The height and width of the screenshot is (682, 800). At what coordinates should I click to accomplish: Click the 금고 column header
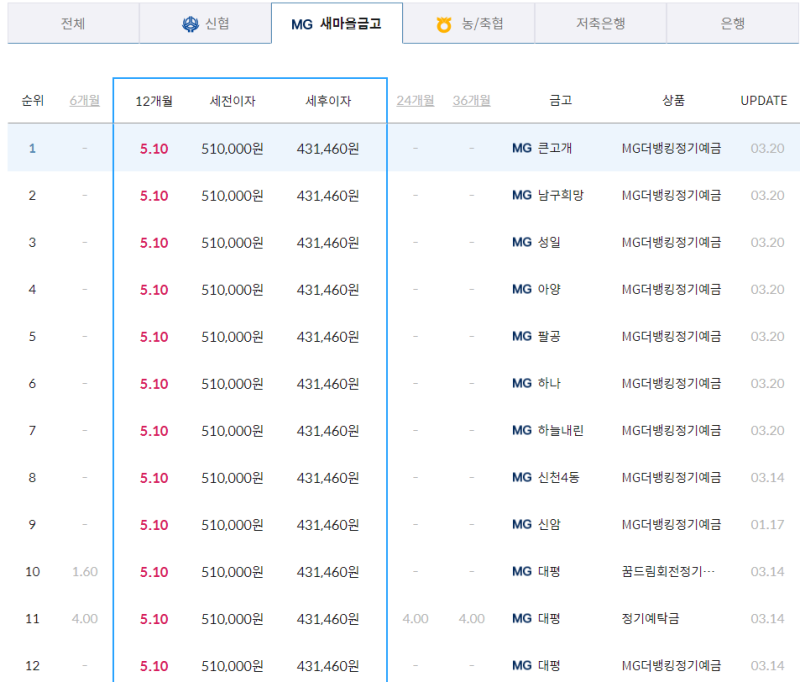coord(560,100)
